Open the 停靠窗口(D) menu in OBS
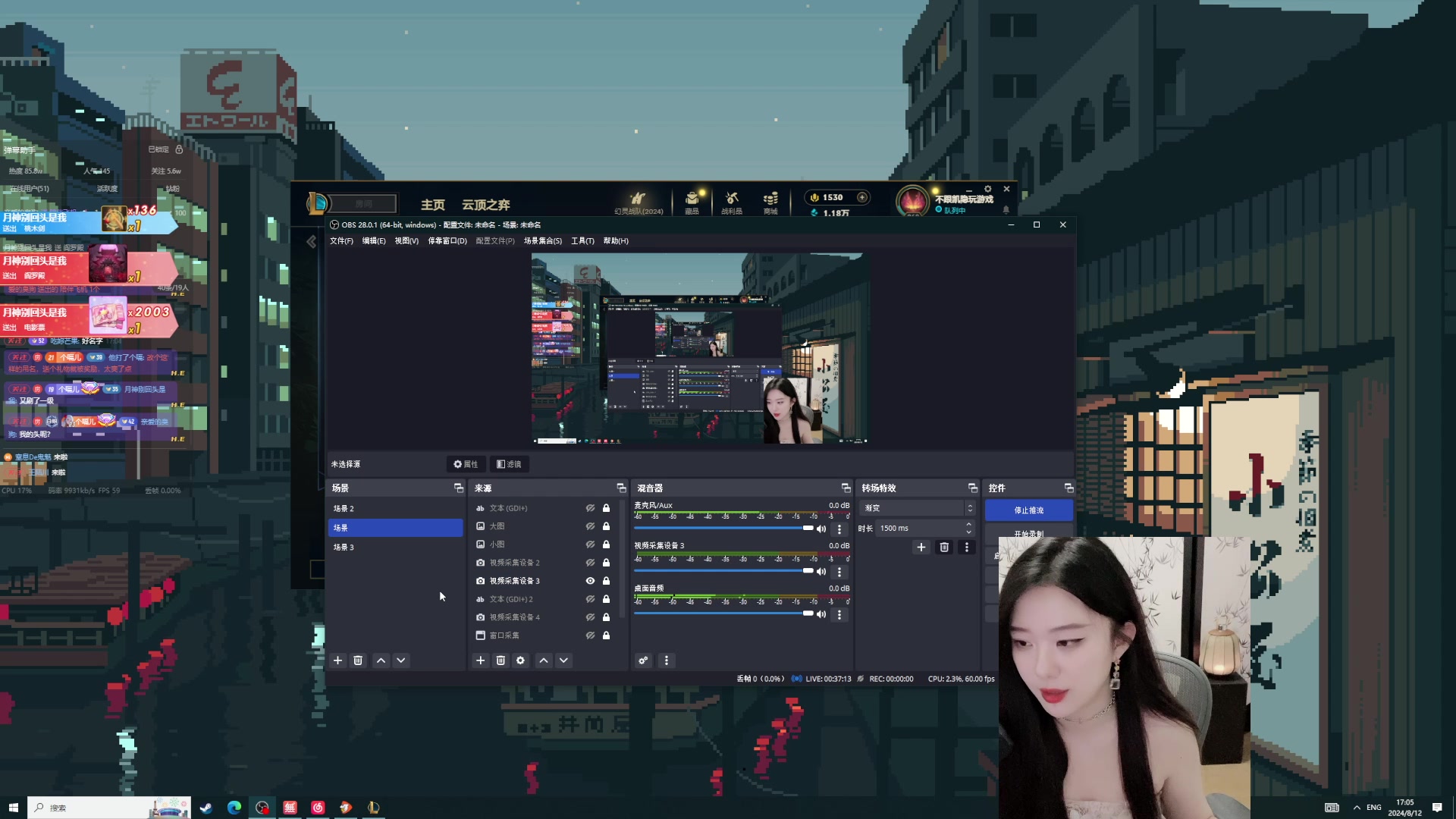 [447, 241]
